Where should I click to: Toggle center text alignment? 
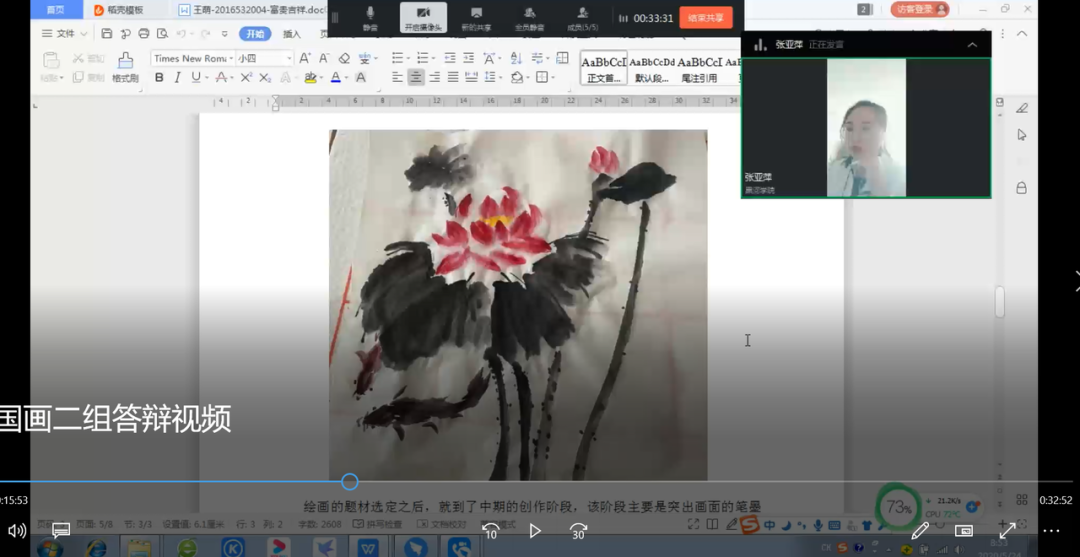[x=416, y=78]
